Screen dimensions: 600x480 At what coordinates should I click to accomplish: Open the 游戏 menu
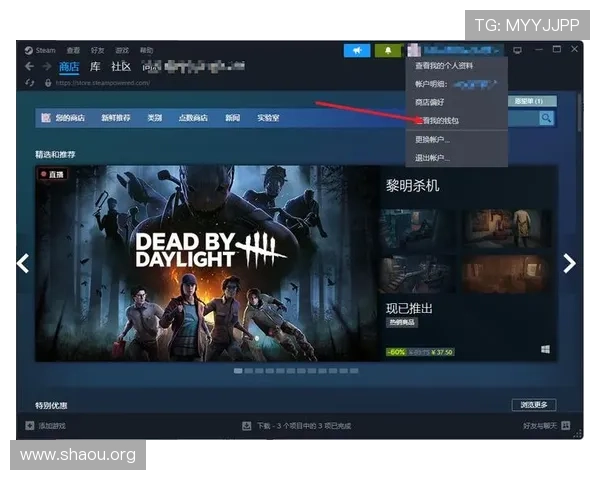pos(122,51)
